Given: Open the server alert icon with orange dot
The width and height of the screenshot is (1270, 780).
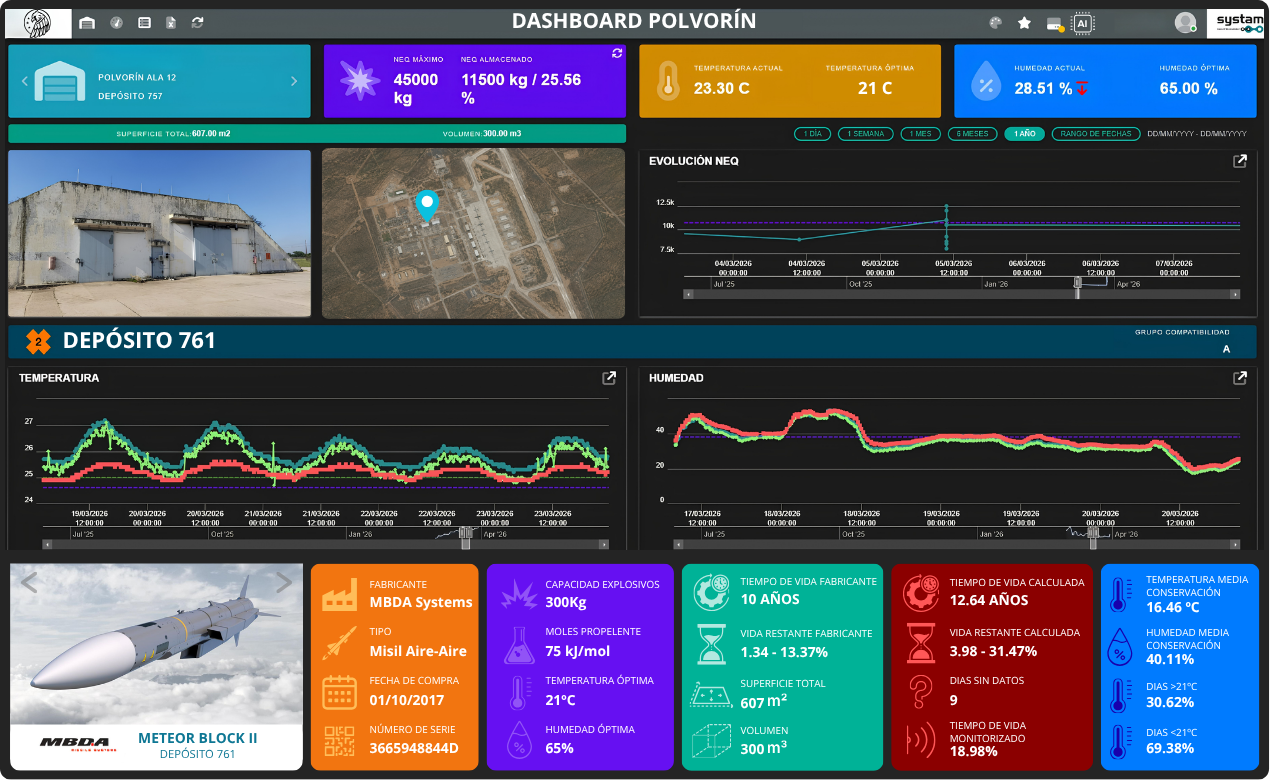Looking at the screenshot, I should 1055,24.
